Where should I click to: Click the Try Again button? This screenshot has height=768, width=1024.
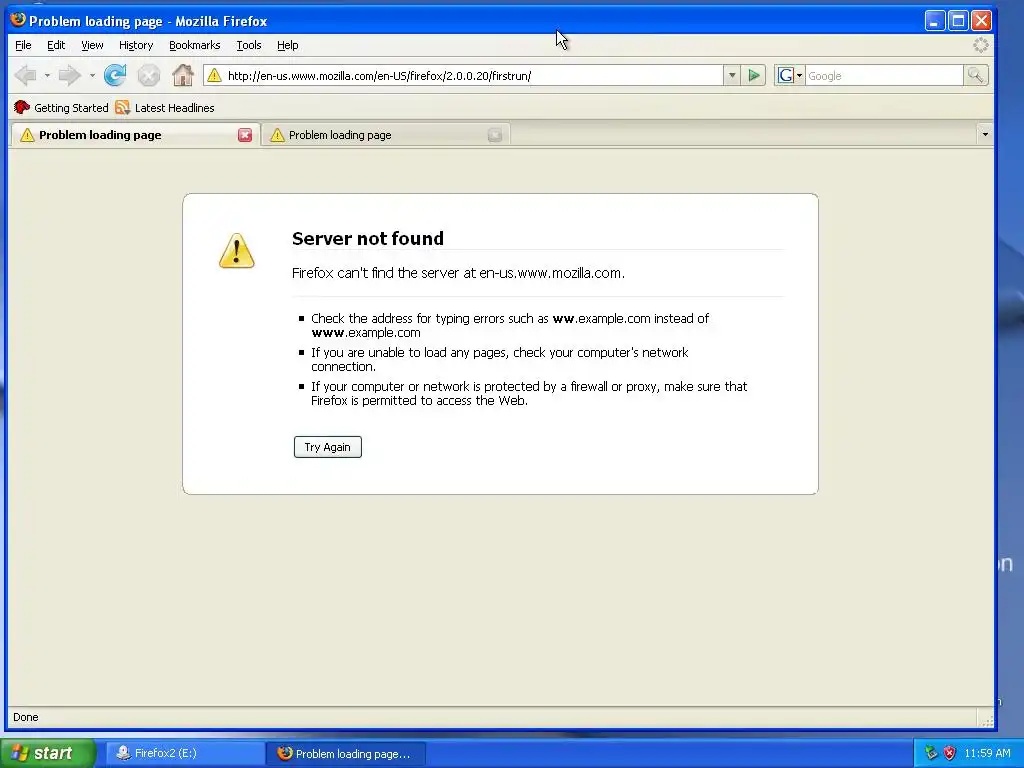click(328, 447)
